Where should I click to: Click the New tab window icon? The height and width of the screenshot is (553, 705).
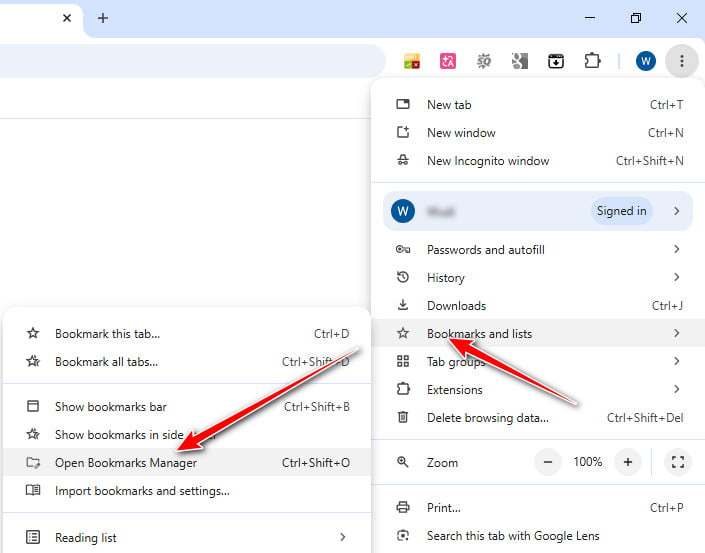pos(403,104)
